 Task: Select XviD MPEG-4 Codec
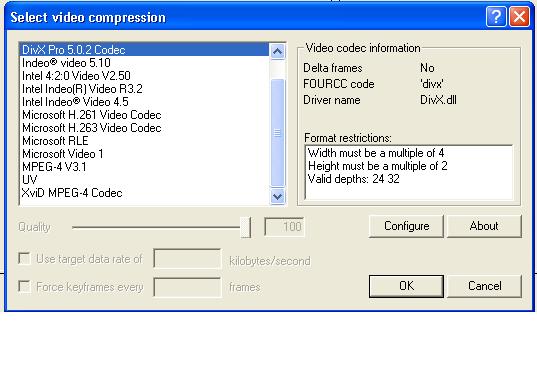[x=145, y=193]
